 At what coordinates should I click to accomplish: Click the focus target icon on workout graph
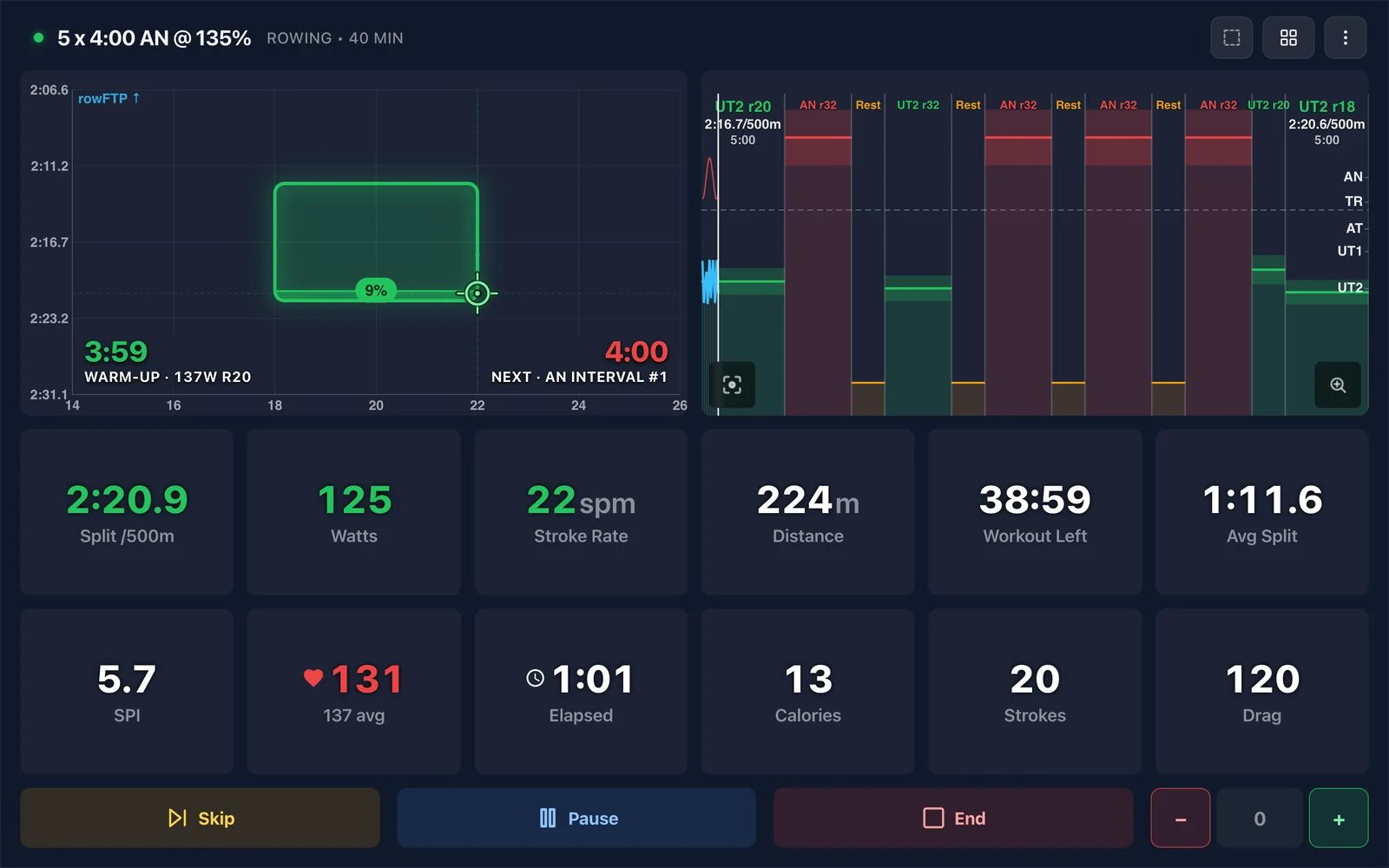732,385
